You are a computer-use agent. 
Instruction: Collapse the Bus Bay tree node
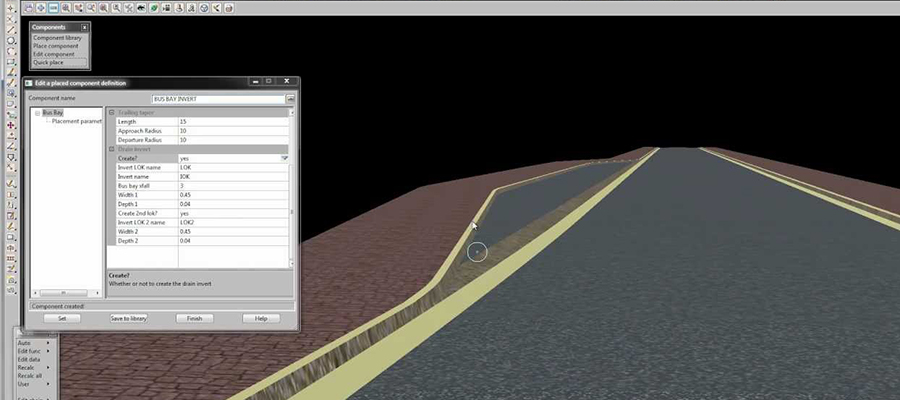coord(37,113)
